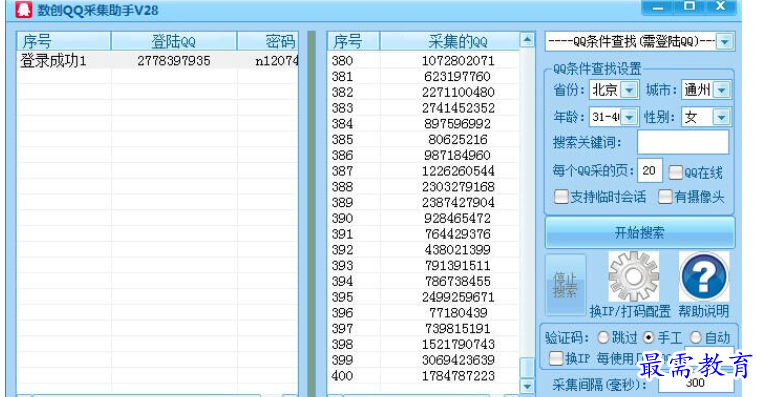
Task: Select row 386 QQ 987184960
Action: 423,155
